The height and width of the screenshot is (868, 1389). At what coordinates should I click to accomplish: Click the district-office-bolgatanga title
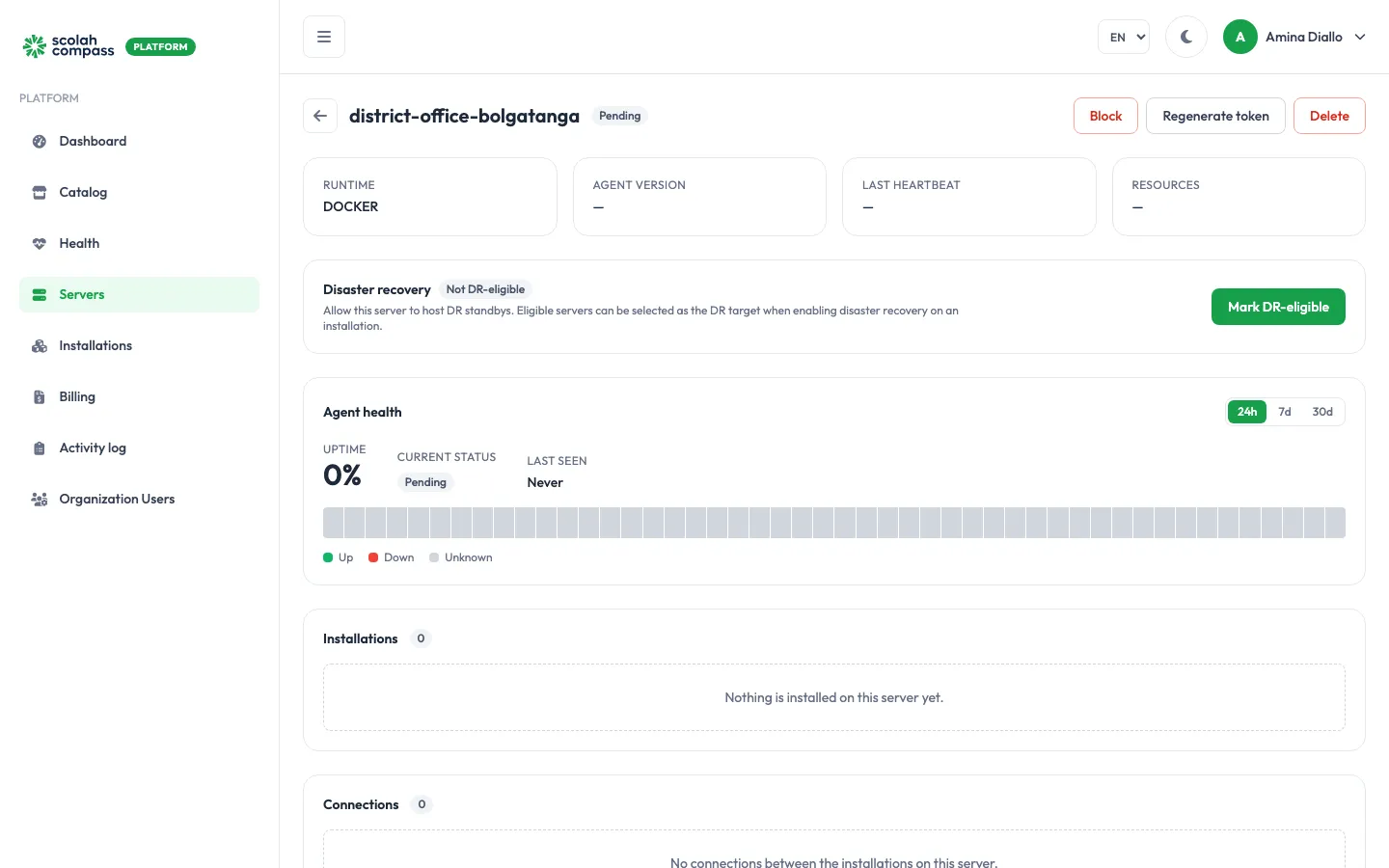464,116
